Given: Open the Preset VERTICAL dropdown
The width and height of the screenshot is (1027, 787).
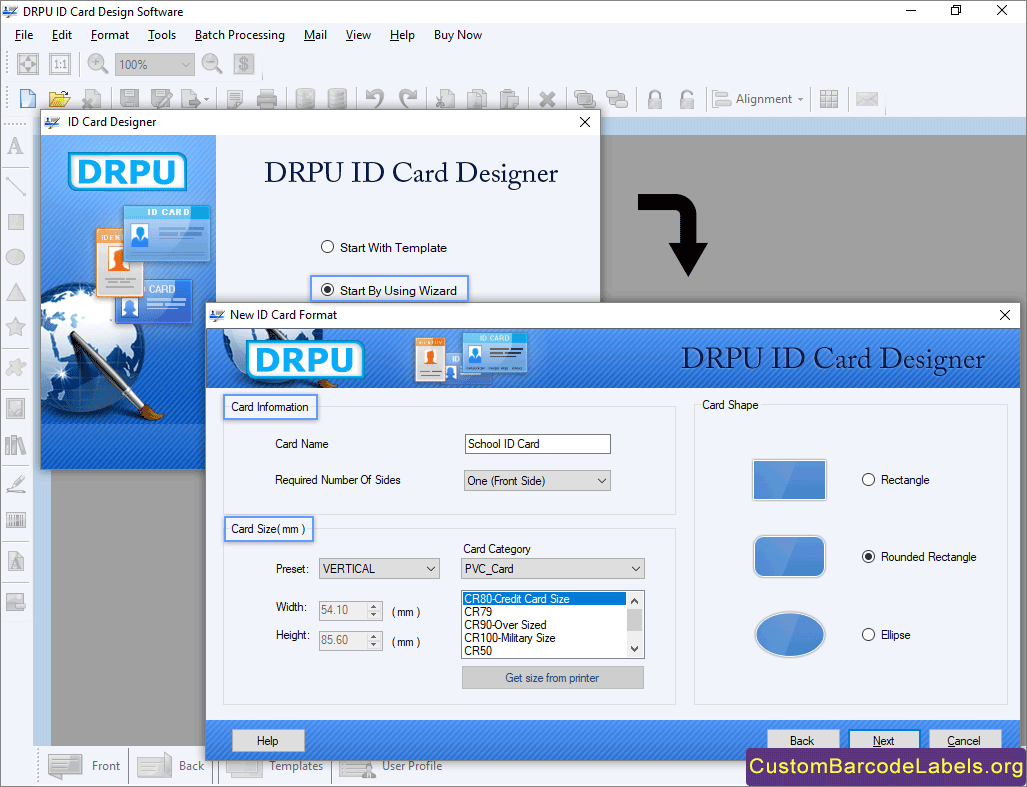Looking at the screenshot, I should 379,568.
